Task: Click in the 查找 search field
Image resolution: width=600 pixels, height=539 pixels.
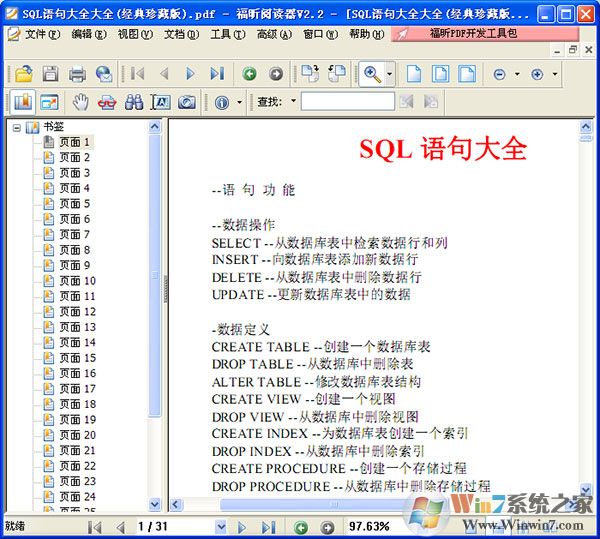Action: pos(347,102)
